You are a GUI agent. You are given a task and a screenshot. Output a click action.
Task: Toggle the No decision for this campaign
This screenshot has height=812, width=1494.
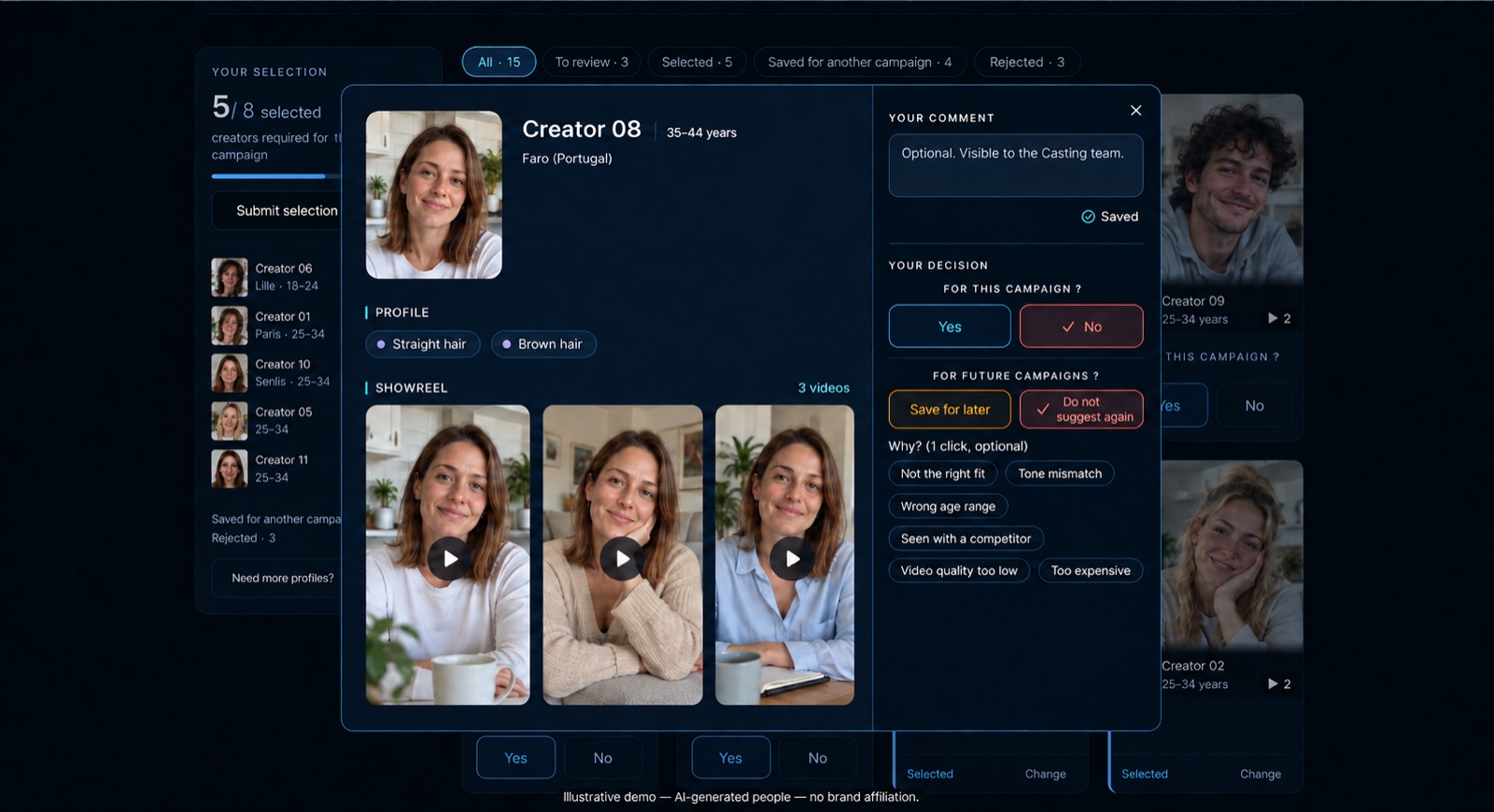[x=1081, y=327]
